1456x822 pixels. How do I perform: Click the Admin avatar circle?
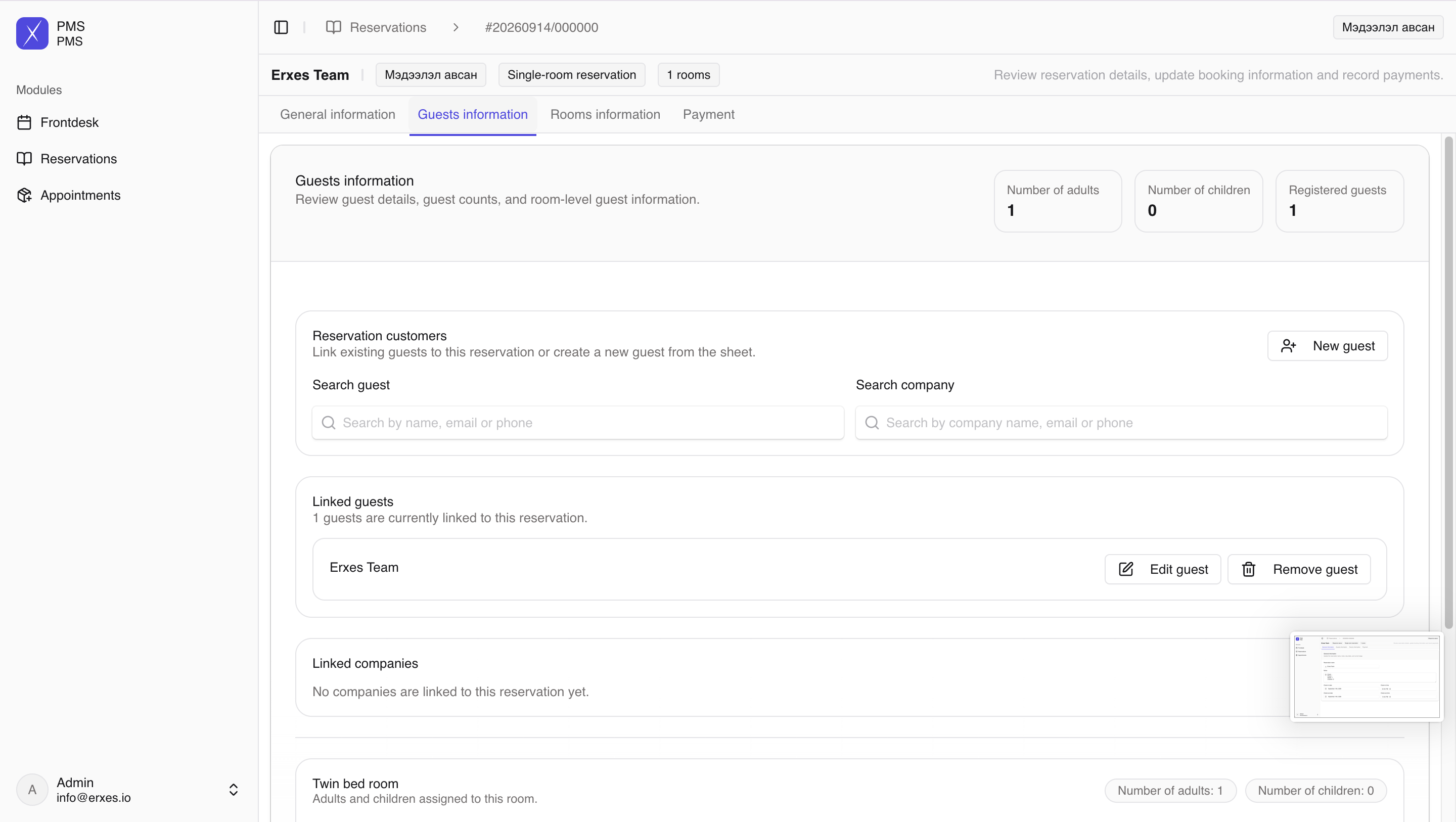tap(32, 789)
